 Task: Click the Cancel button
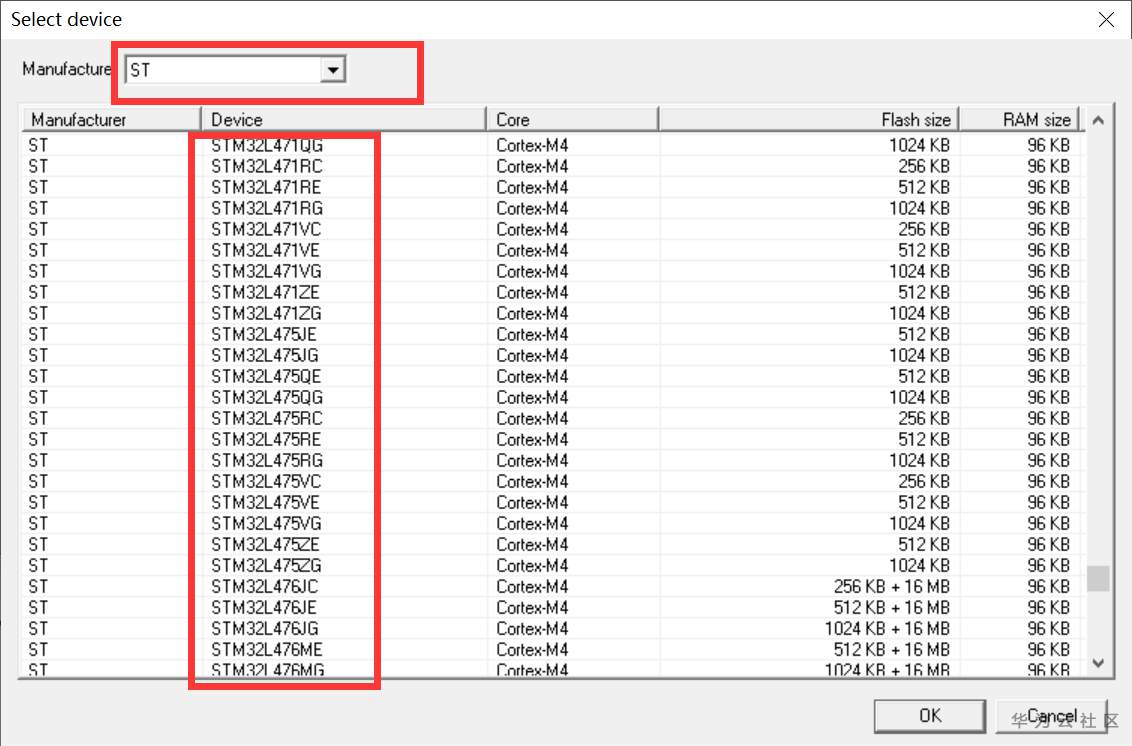tap(1051, 716)
